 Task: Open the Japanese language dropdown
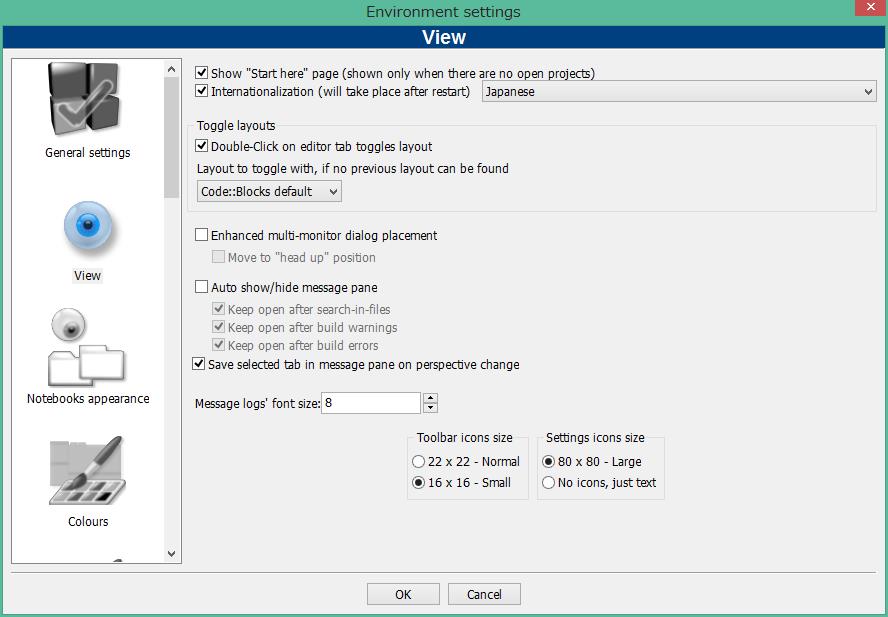pos(867,91)
